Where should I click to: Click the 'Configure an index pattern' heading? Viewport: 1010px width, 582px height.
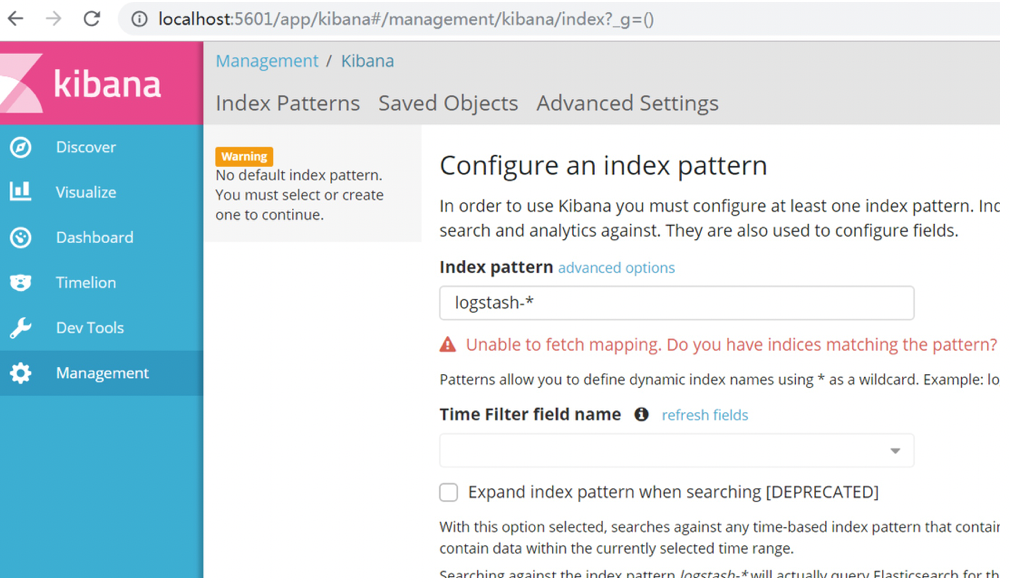pyautogui.click(x=604, y=166)
